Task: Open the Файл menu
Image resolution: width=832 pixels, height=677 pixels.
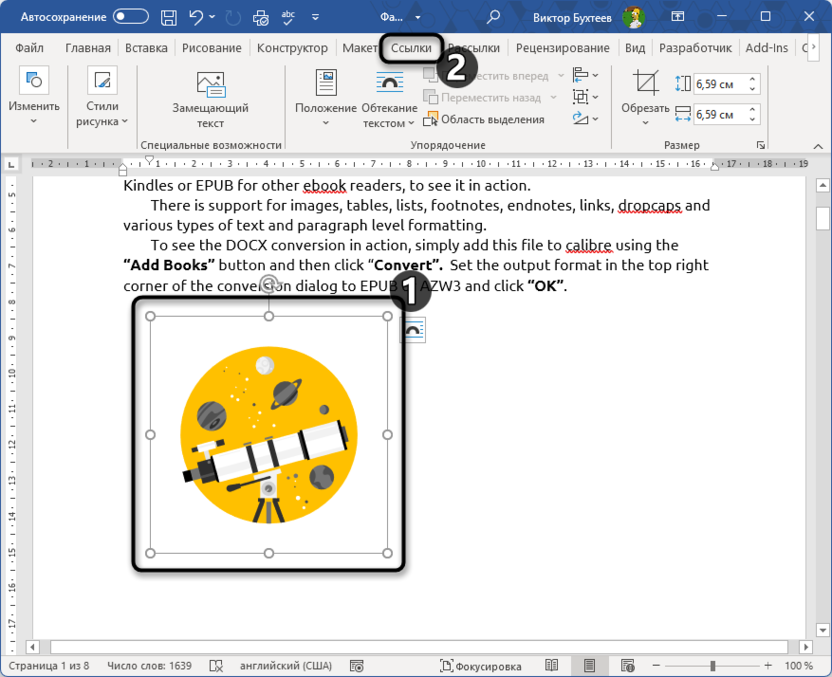Action: click(30, 47)
